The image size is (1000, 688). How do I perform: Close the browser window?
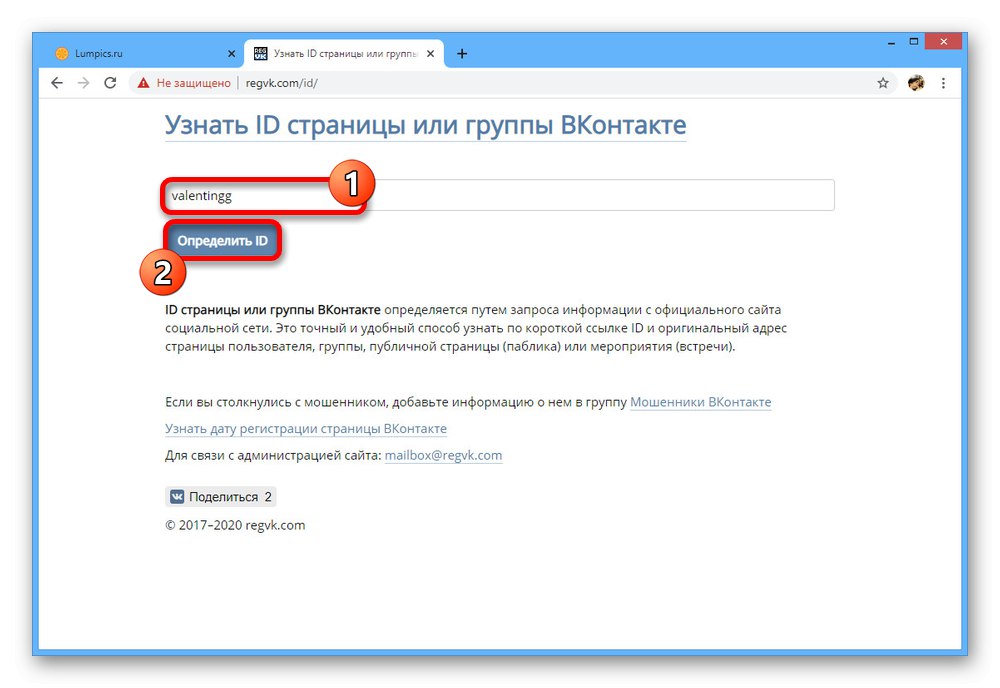(x=943, y=42)
